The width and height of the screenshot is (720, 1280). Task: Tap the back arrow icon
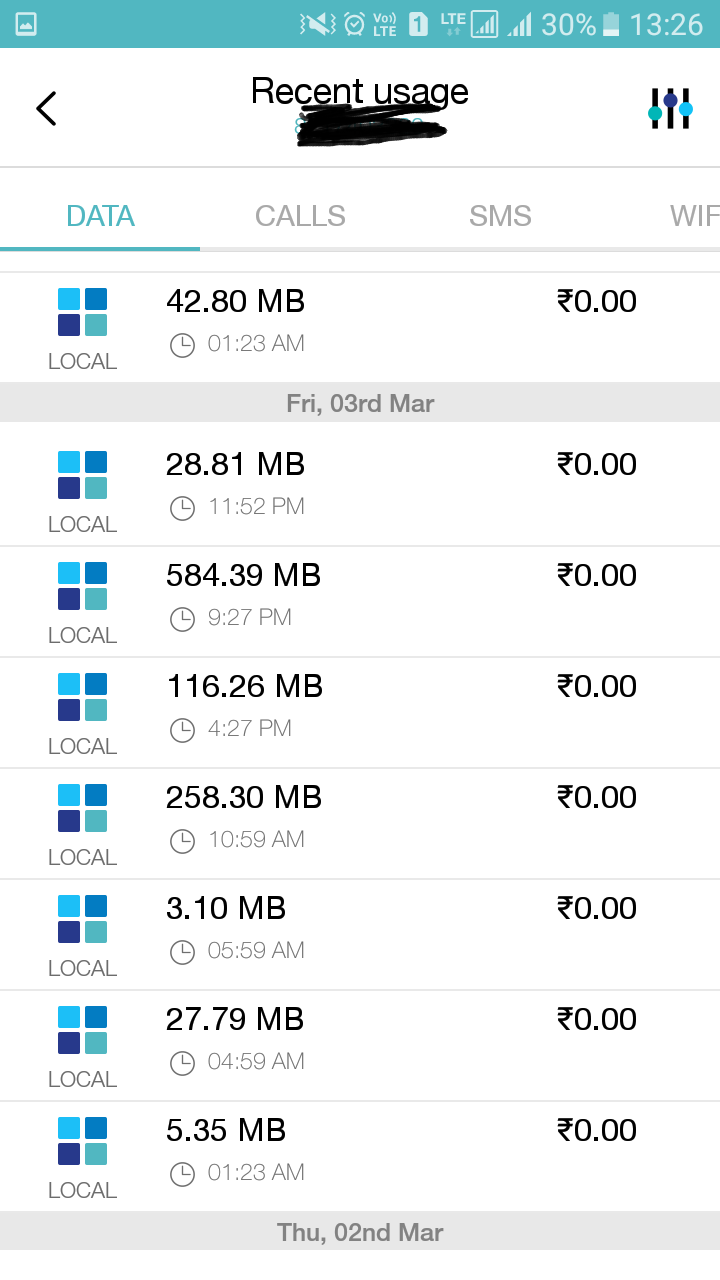tap(46, 108)
